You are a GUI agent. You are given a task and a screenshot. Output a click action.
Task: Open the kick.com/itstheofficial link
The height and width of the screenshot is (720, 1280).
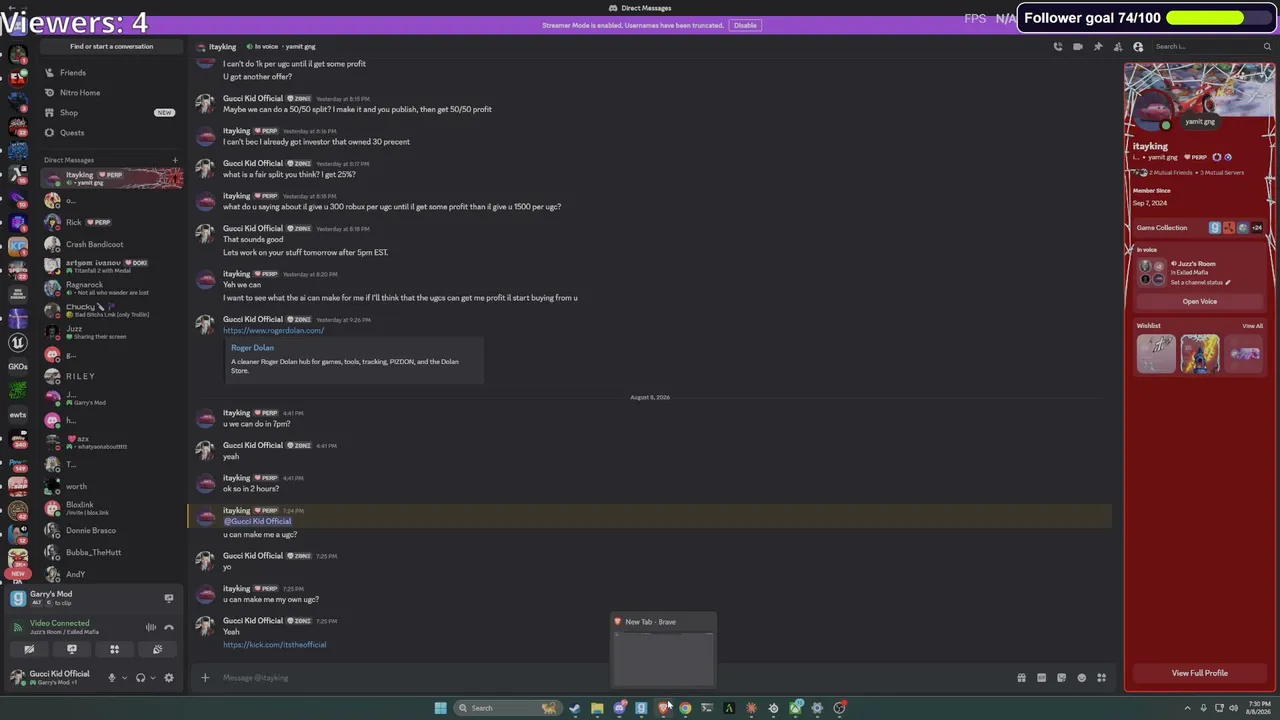tap(274, 644)
